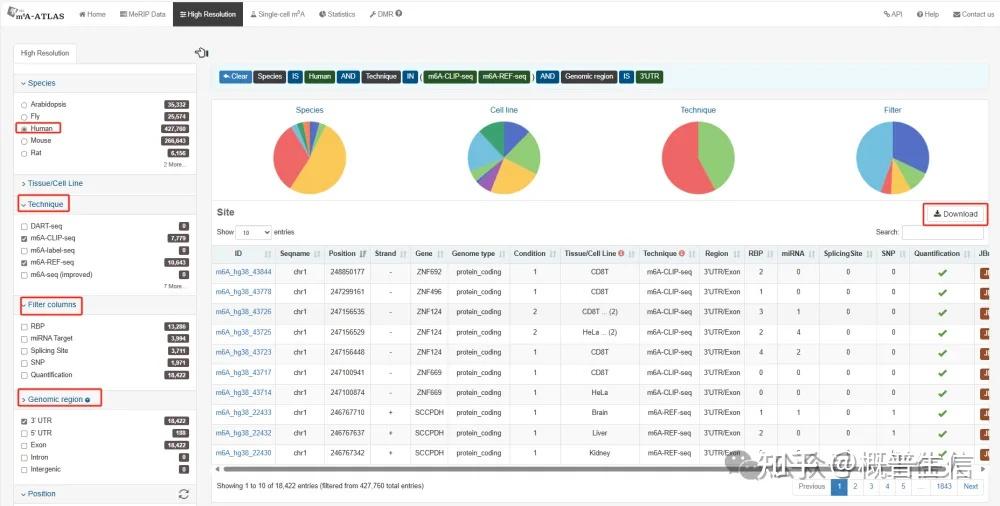Enable the RBP filter column checkbox
This screenshot has width=1000, height=506.
point(24,327)
